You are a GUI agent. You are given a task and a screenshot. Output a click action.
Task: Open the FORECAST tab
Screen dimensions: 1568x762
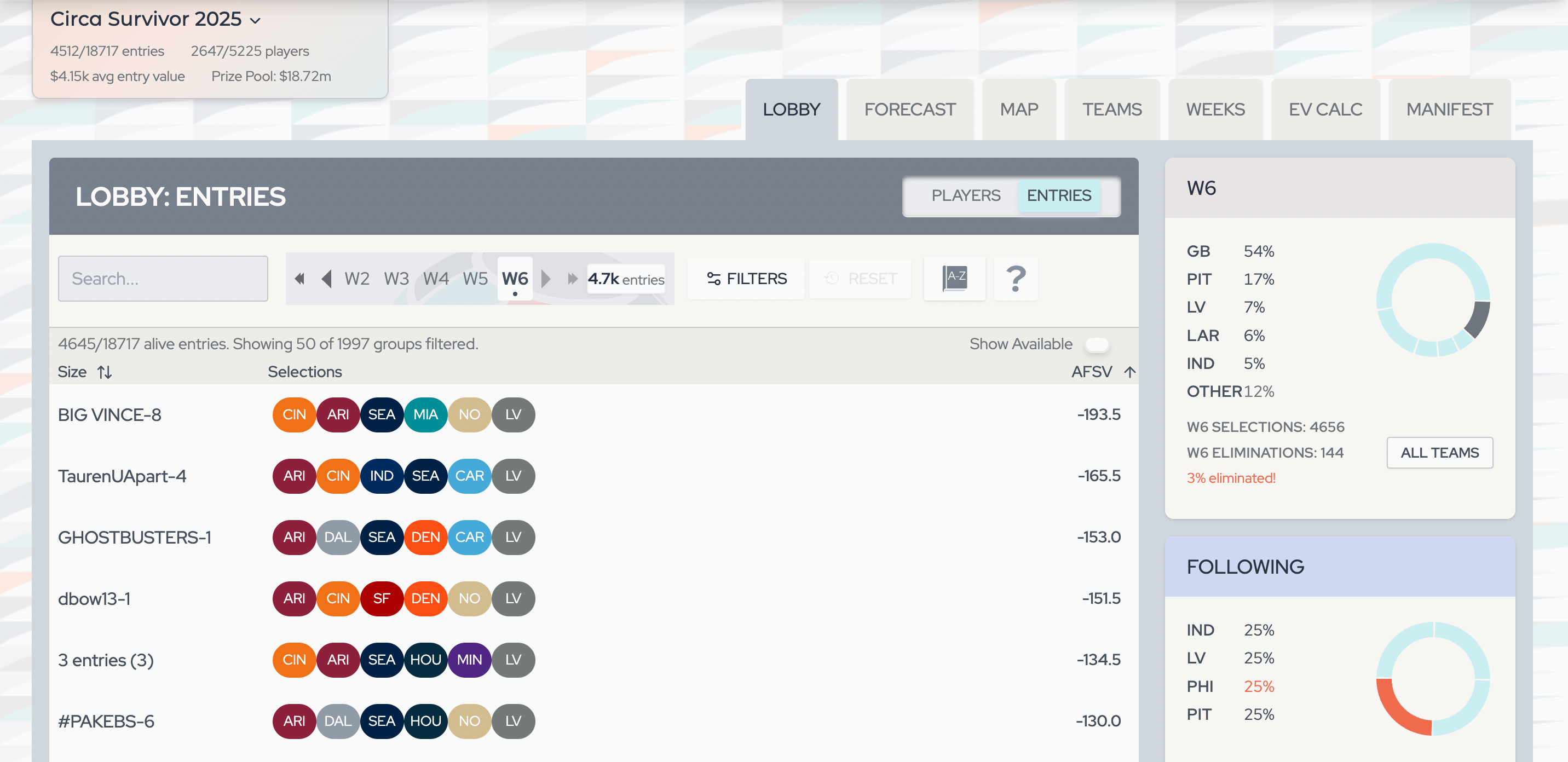910,109
